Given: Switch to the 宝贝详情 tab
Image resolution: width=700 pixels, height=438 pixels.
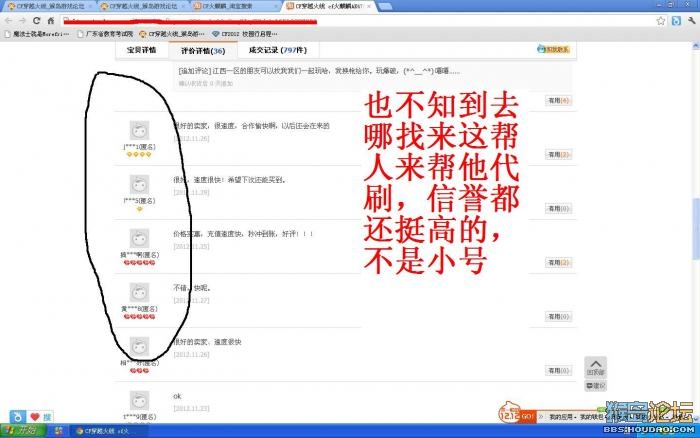Looking at the screenshot, I should pyautogui.click(x=142, y=50).
